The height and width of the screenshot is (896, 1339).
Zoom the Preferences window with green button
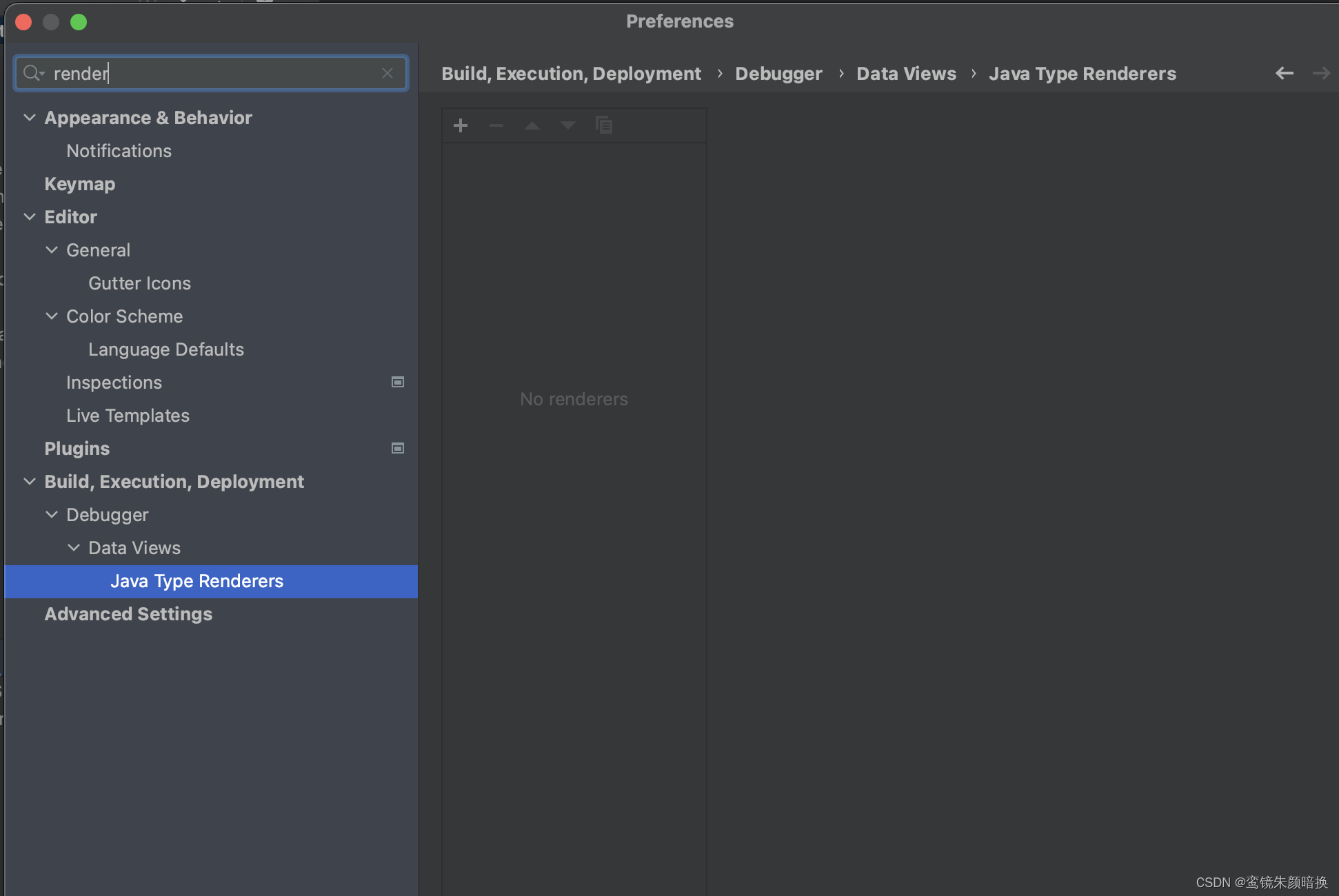coord(79,22)
